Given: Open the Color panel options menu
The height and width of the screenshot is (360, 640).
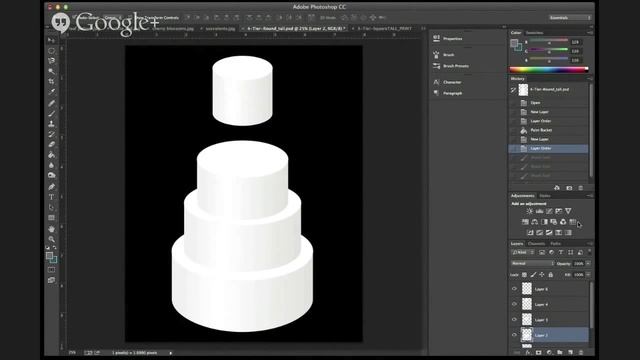Looking at the screenshot, I should point(589,33).
